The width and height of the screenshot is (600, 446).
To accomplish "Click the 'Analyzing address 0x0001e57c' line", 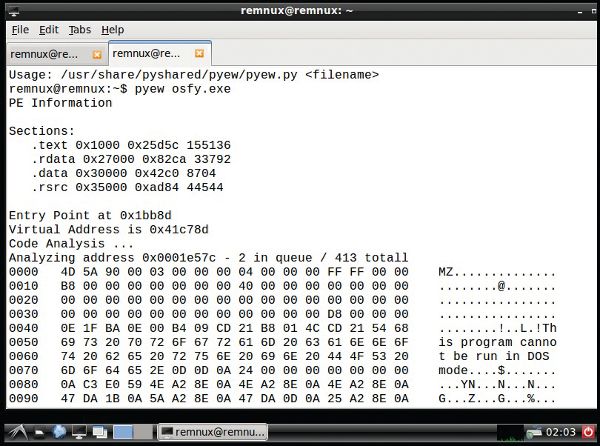I will point(209,258).
